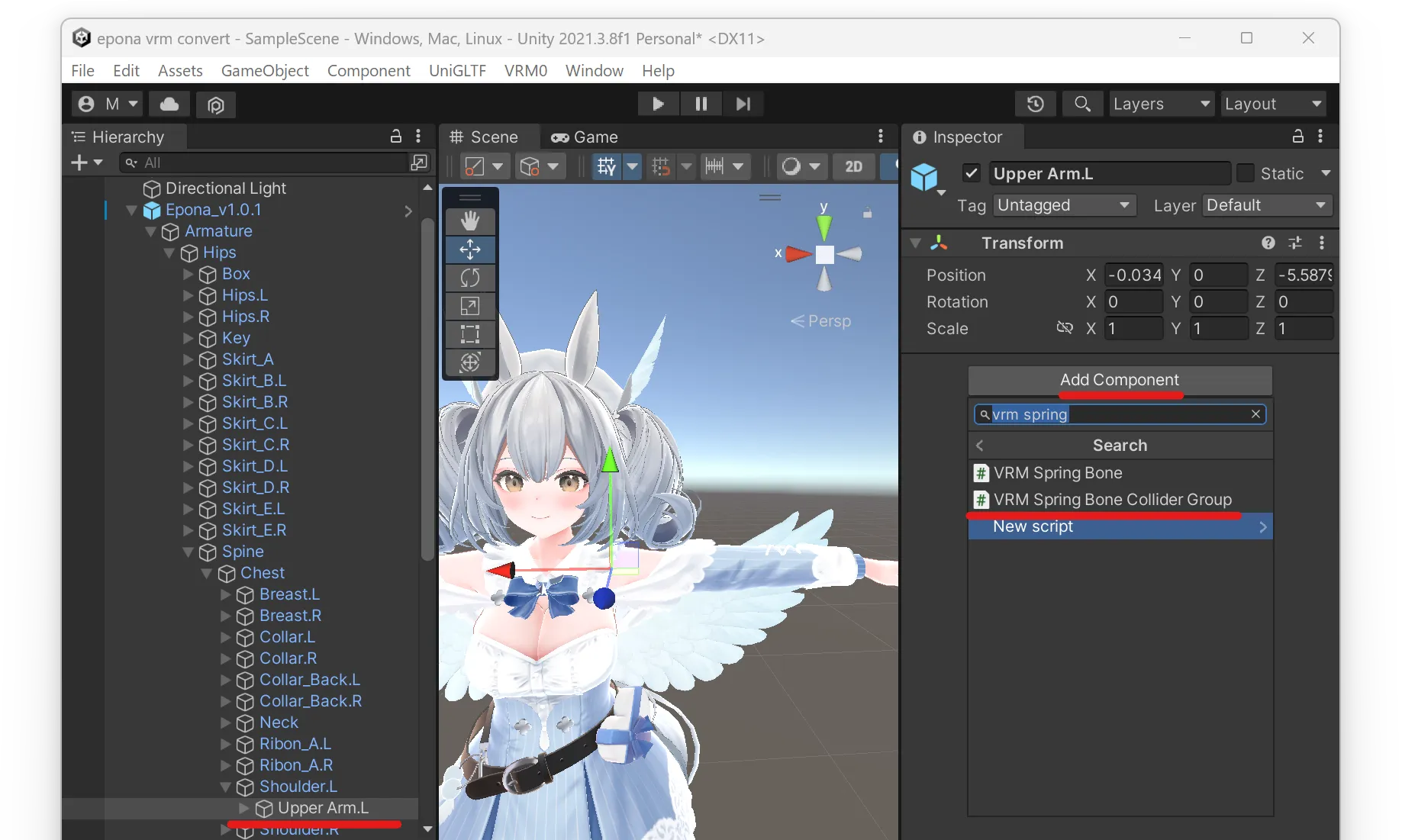This screenshot has height=840, width=1402.
Task: Toggle the Upper Arm.L active checkbox
Action: coord(972,173)
